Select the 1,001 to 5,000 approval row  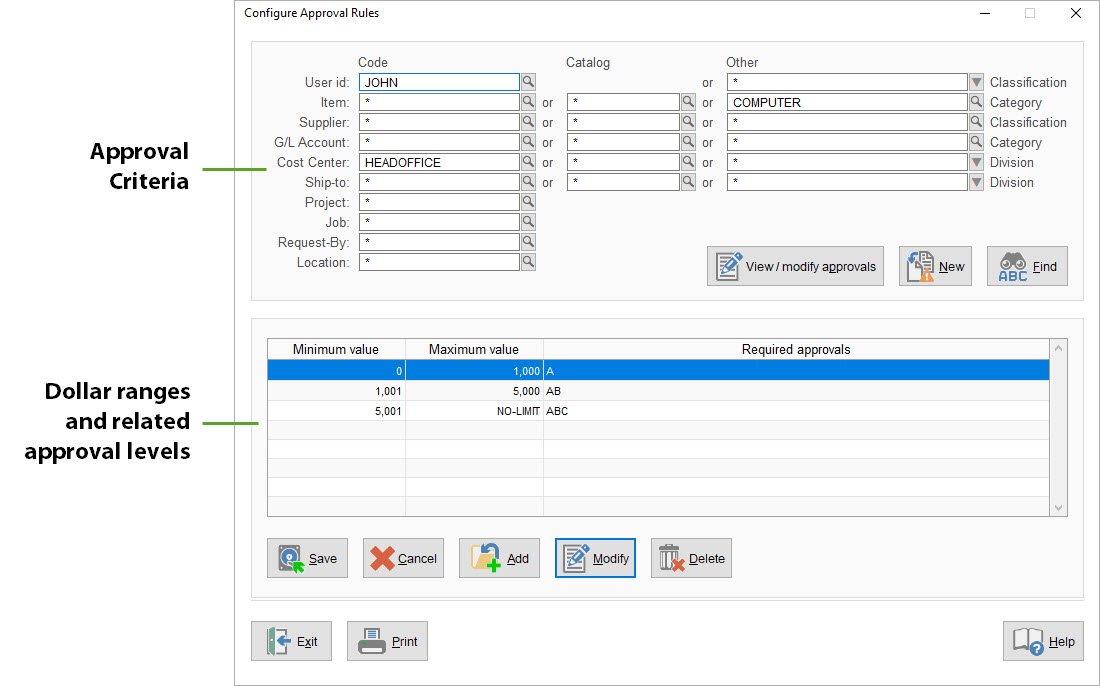(x=660, y=391)
